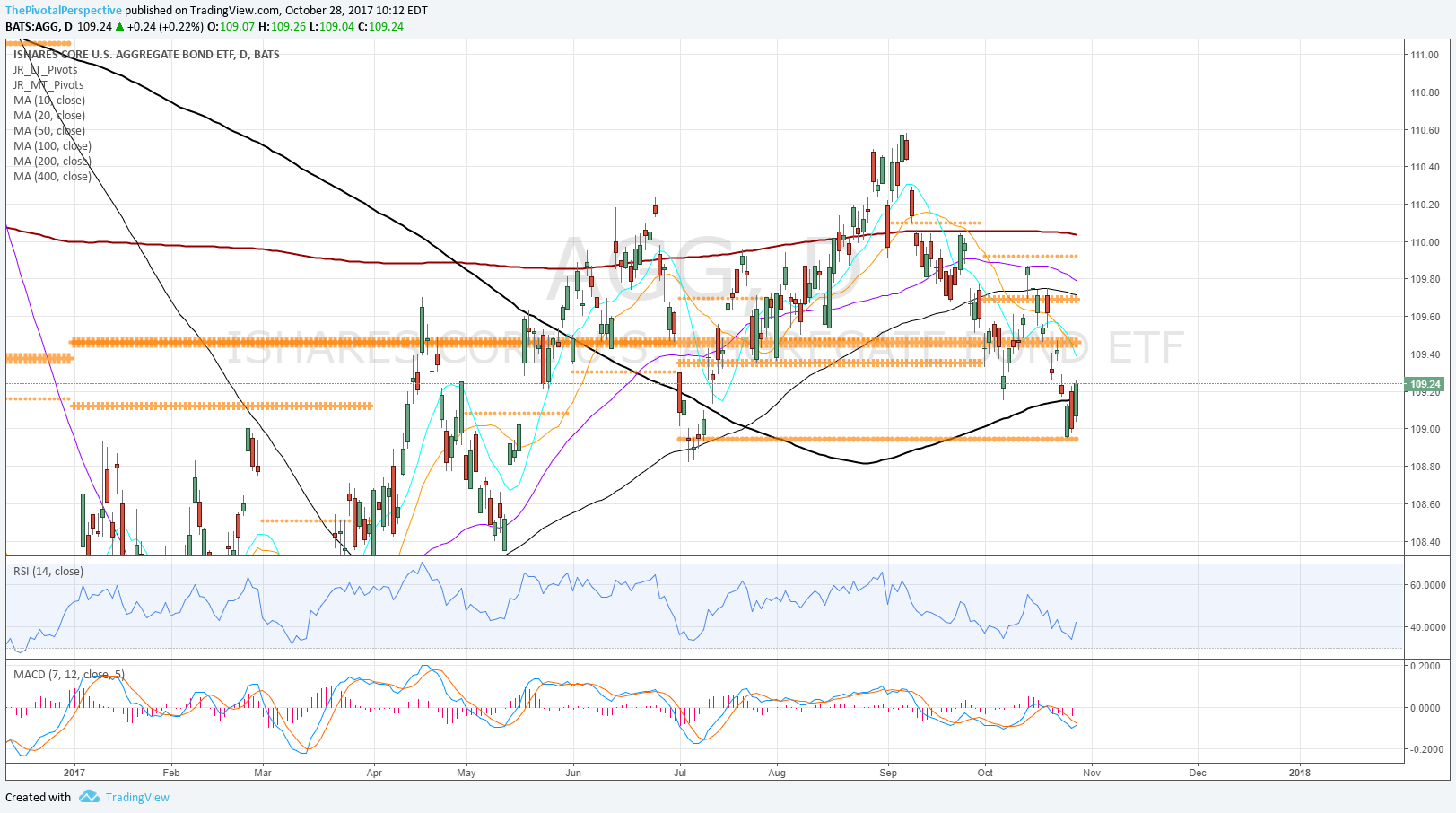Click the current price tag 109.24

[x=1424, y=384]
